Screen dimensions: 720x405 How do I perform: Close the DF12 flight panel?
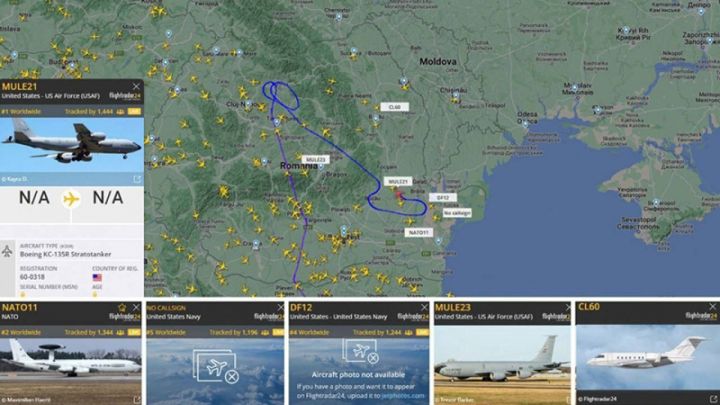point(424,307)
